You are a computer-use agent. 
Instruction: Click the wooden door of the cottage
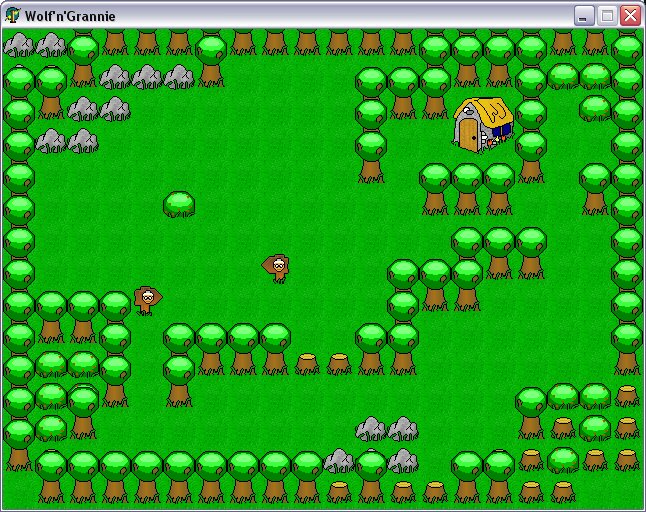tap(468, 133)
